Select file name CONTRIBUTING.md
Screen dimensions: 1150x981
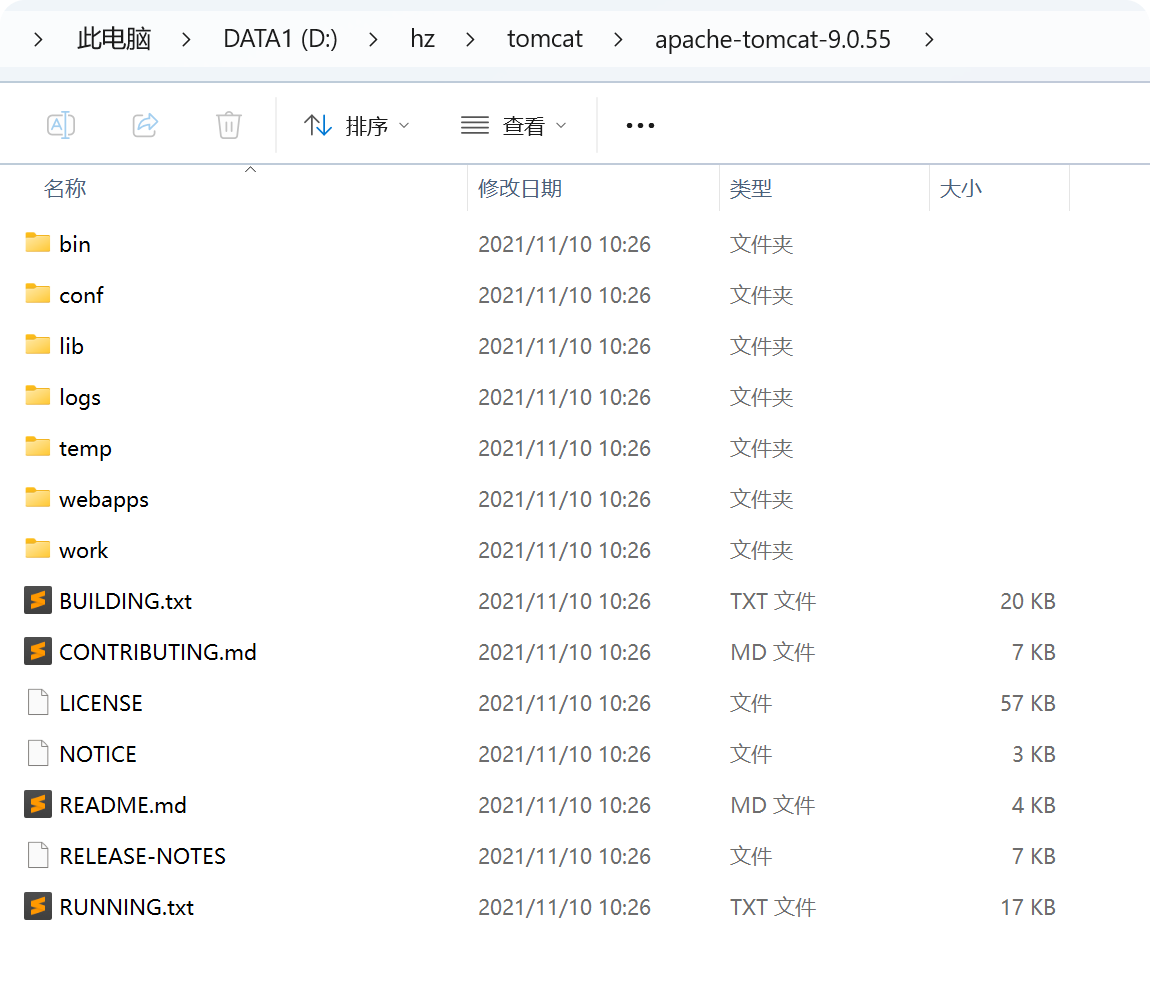click(158, 653)
